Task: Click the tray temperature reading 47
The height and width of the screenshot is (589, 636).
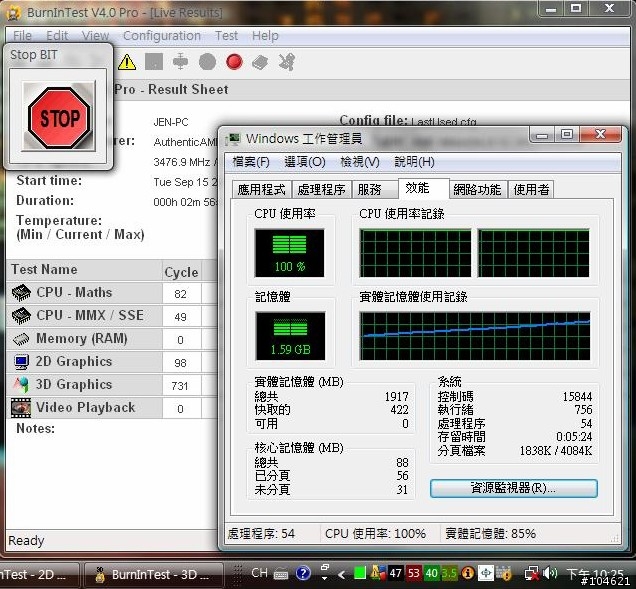Action: (x=395, y=573)
